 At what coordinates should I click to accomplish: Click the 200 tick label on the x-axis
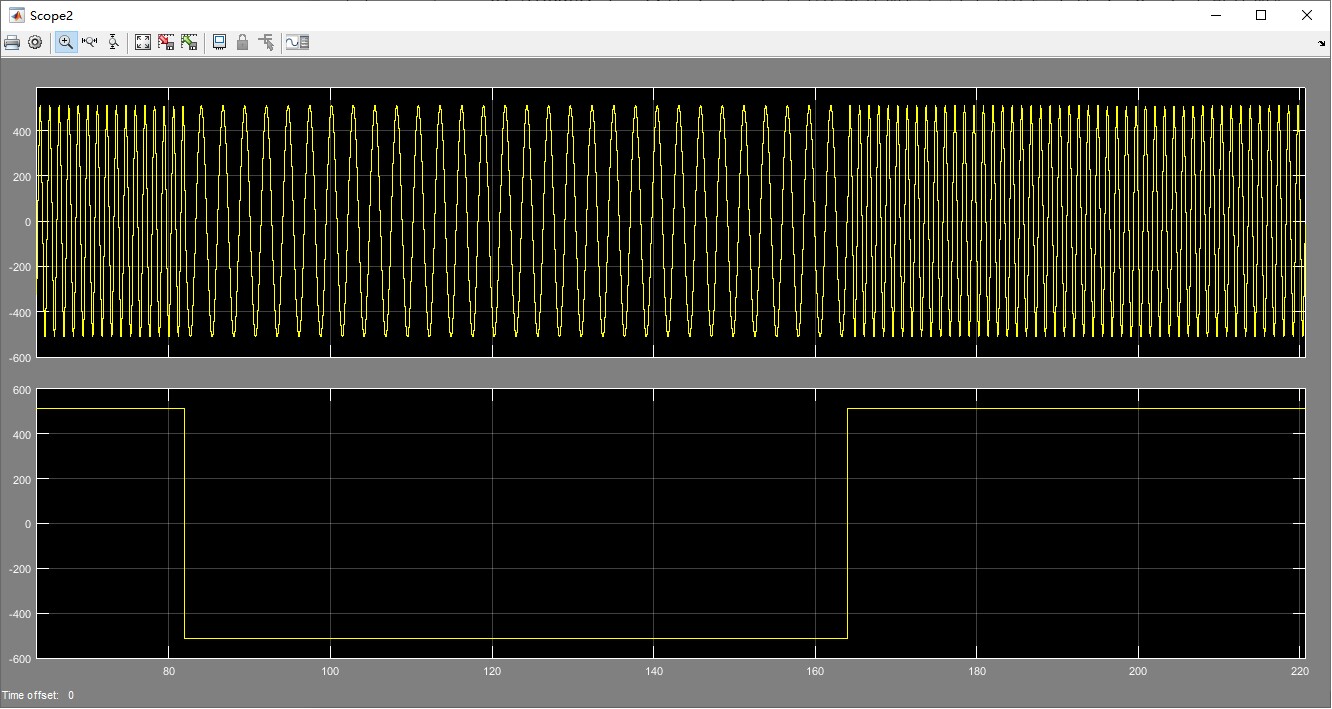(x=1138, y=671)
